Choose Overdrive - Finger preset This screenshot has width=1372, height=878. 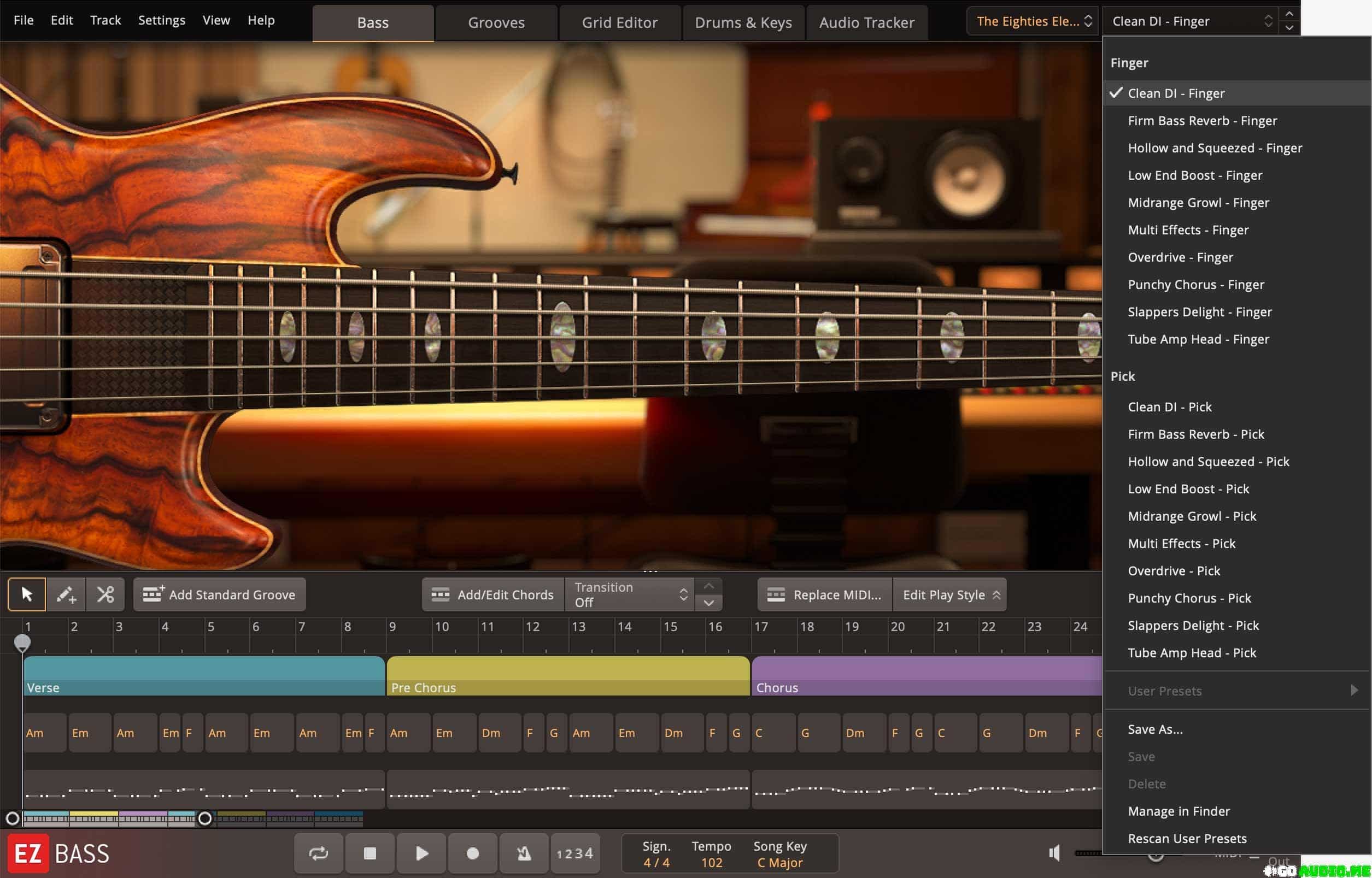point(1236,257)
